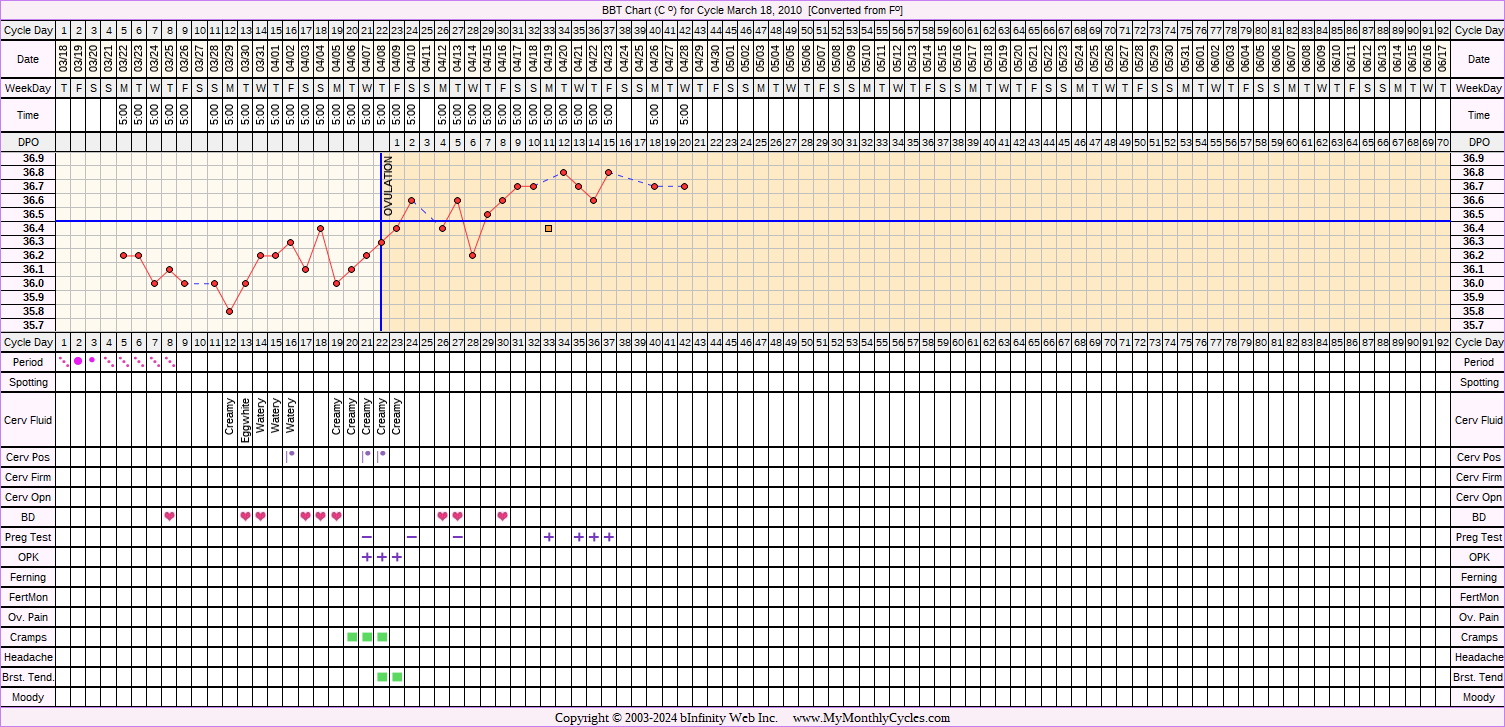
Task: Select negative pregnancy test mark on day 21
Action: pos(366,537)
